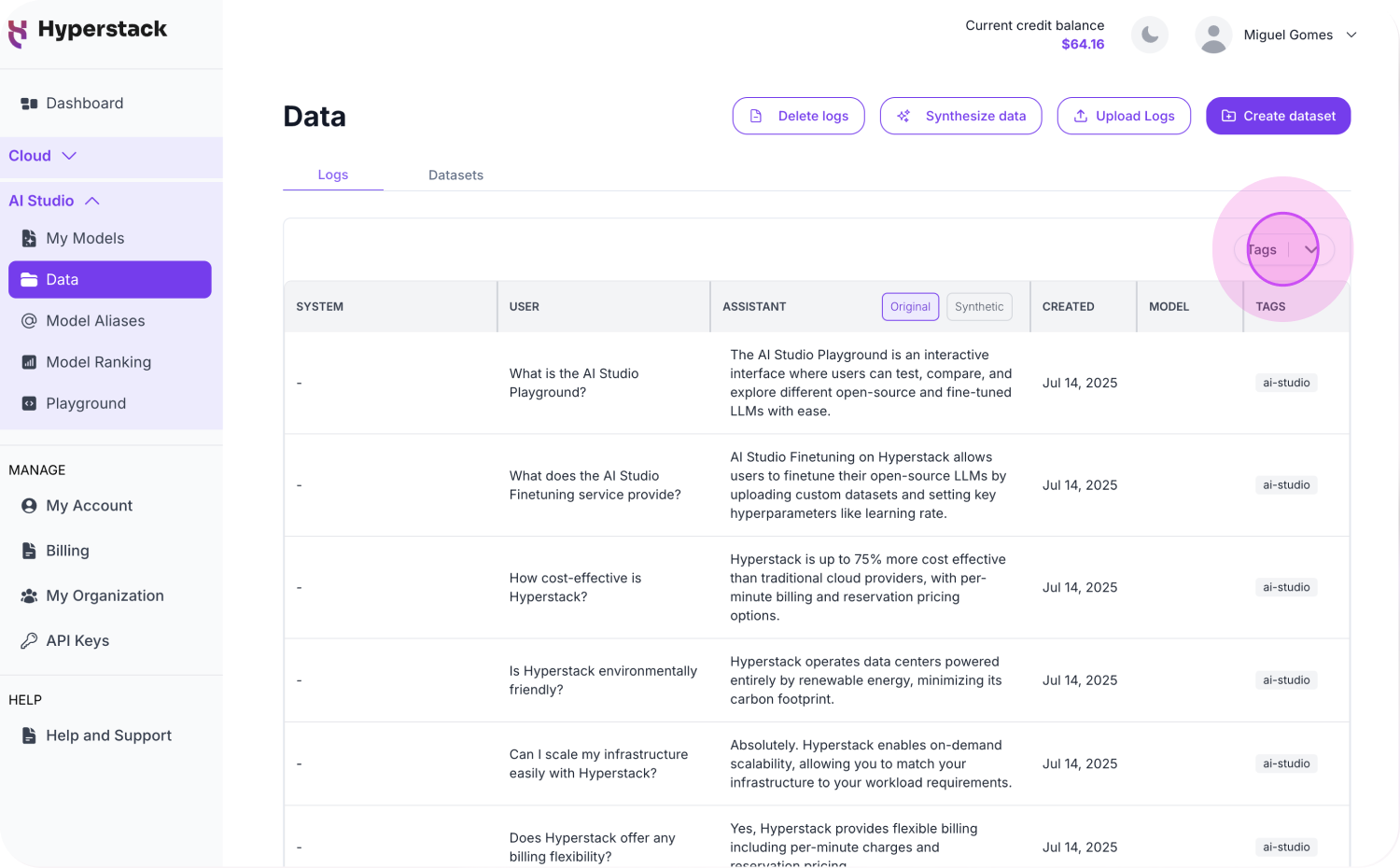
Task: Go to Model Aliases
Action: point(95,321)
